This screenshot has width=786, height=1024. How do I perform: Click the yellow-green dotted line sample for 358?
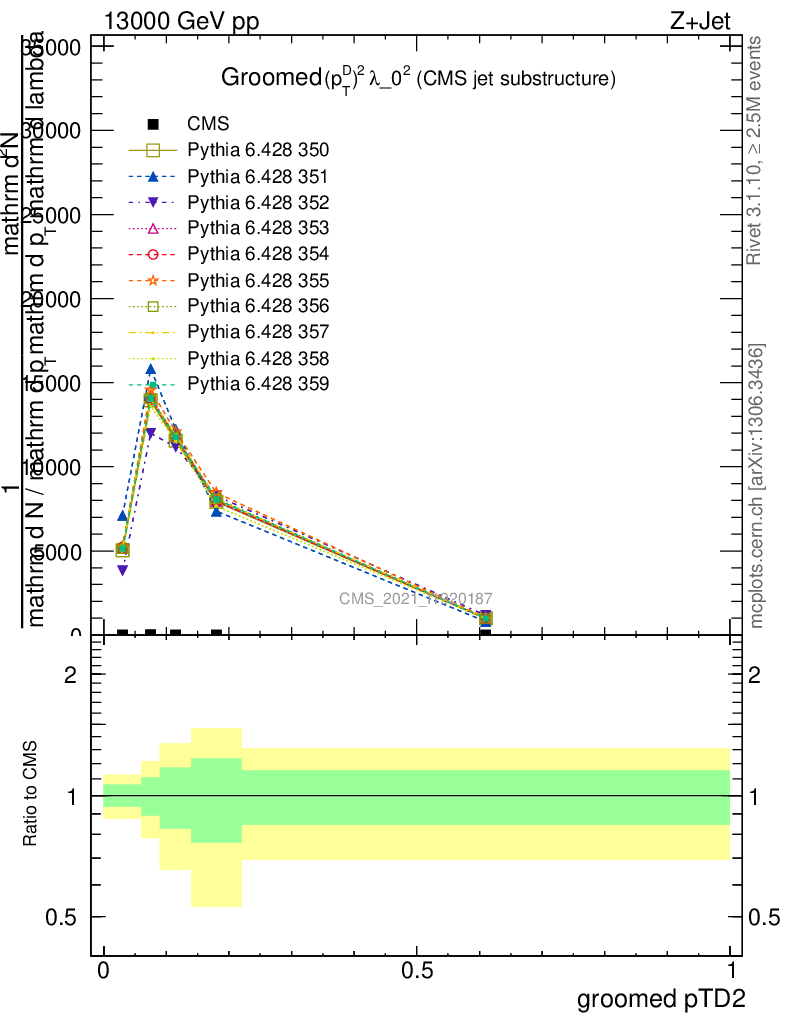pyautogui.click(x=153, y=359)
